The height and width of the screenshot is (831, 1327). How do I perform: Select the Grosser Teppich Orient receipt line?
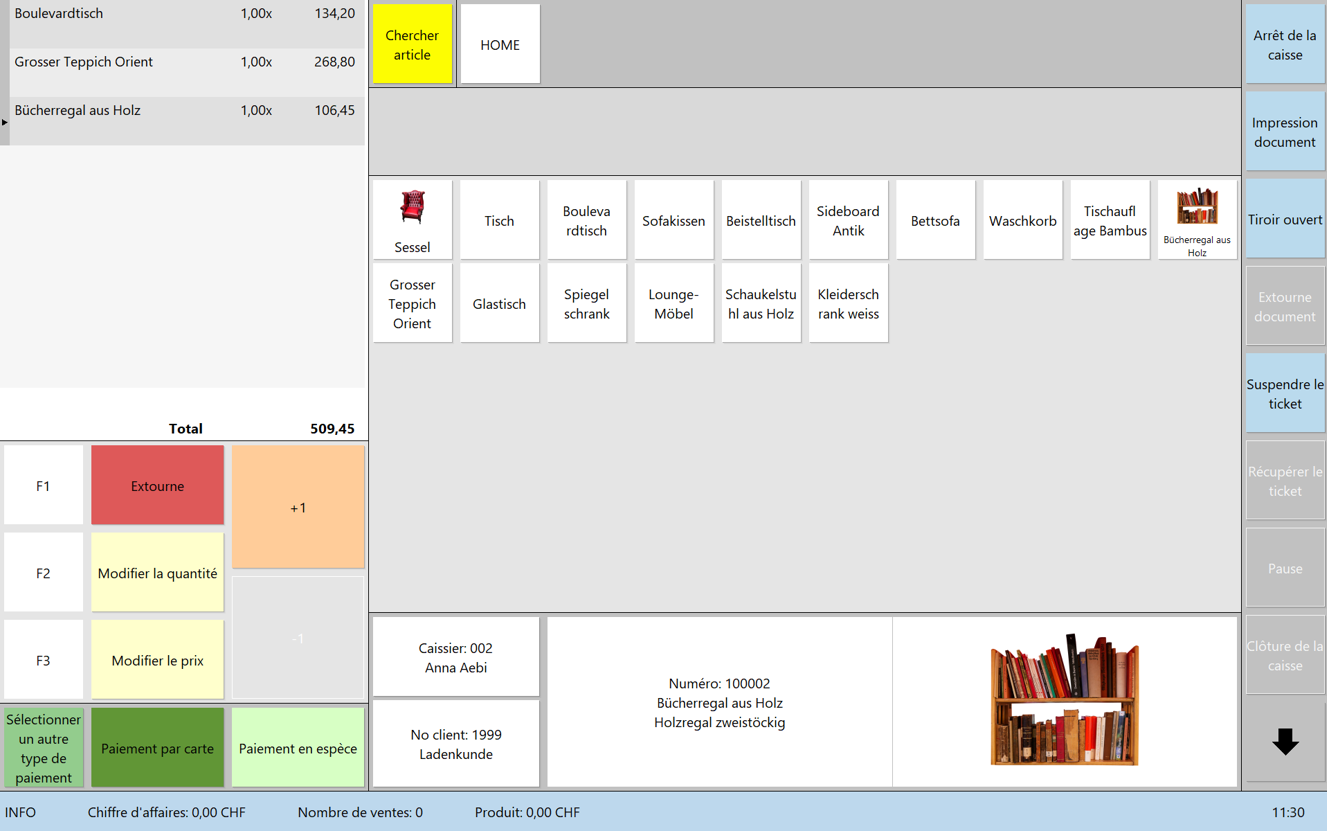click(x=184, y=62)
